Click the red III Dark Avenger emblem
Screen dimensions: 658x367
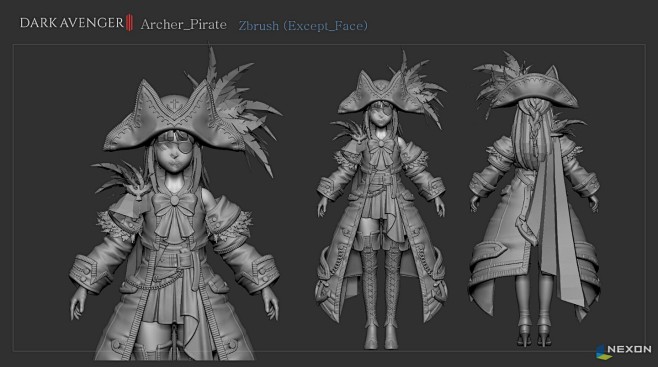point(129,22)
